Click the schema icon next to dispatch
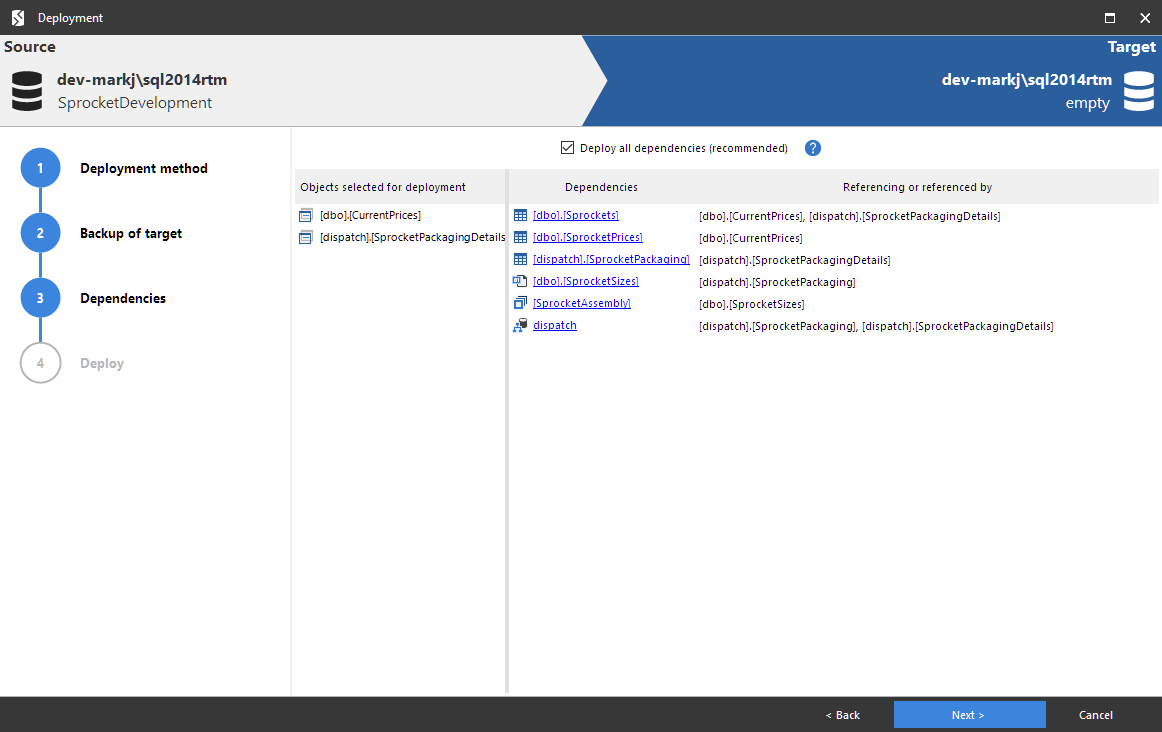 tap(520, 325)
